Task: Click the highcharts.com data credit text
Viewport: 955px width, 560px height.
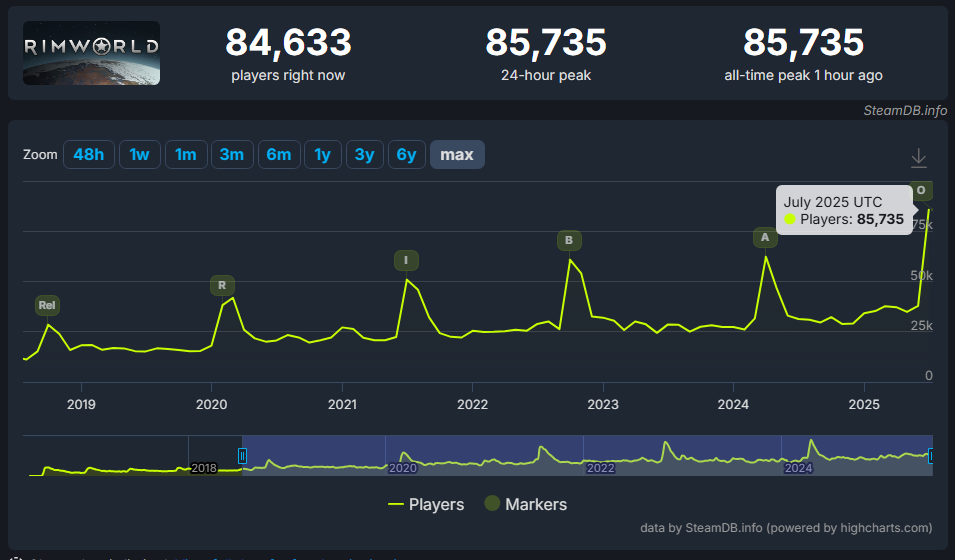Action: (x=786, y=528)
